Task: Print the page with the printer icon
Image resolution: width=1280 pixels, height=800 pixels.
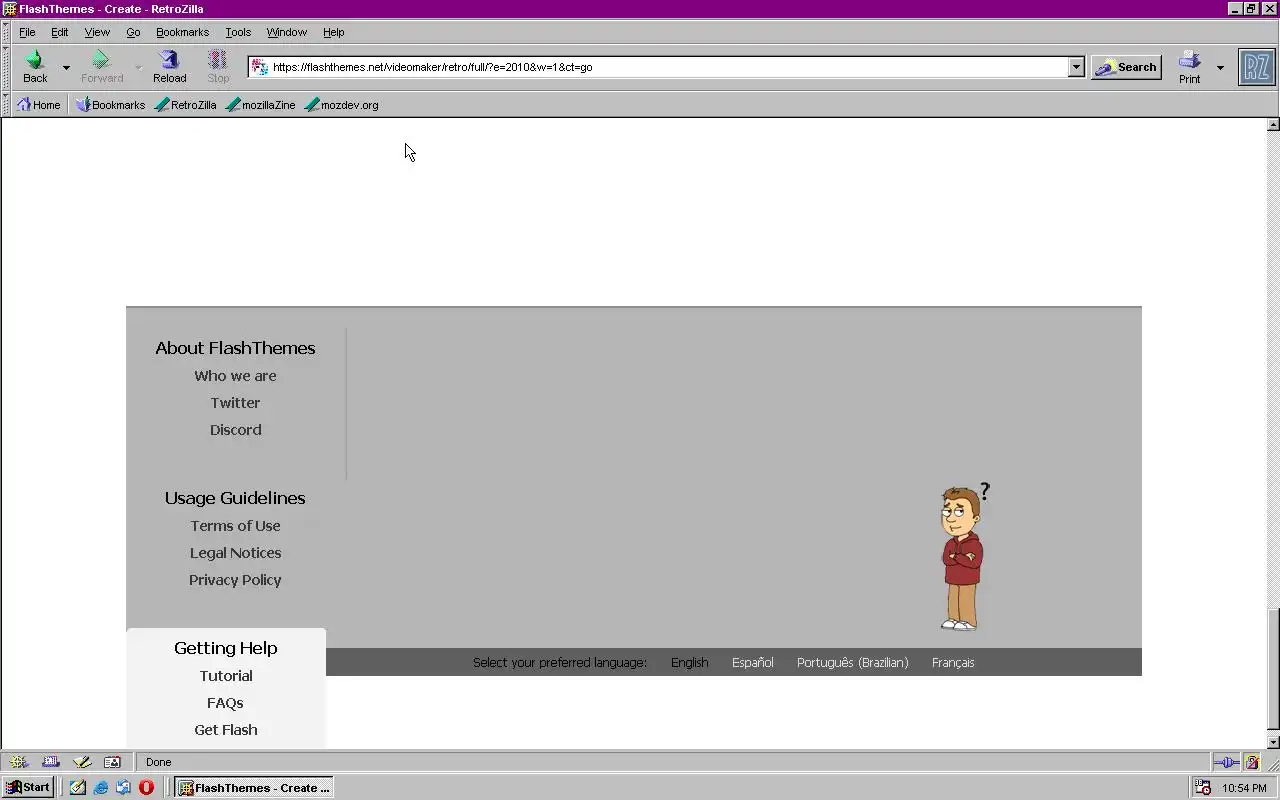Action: (x=1189, y=61)
